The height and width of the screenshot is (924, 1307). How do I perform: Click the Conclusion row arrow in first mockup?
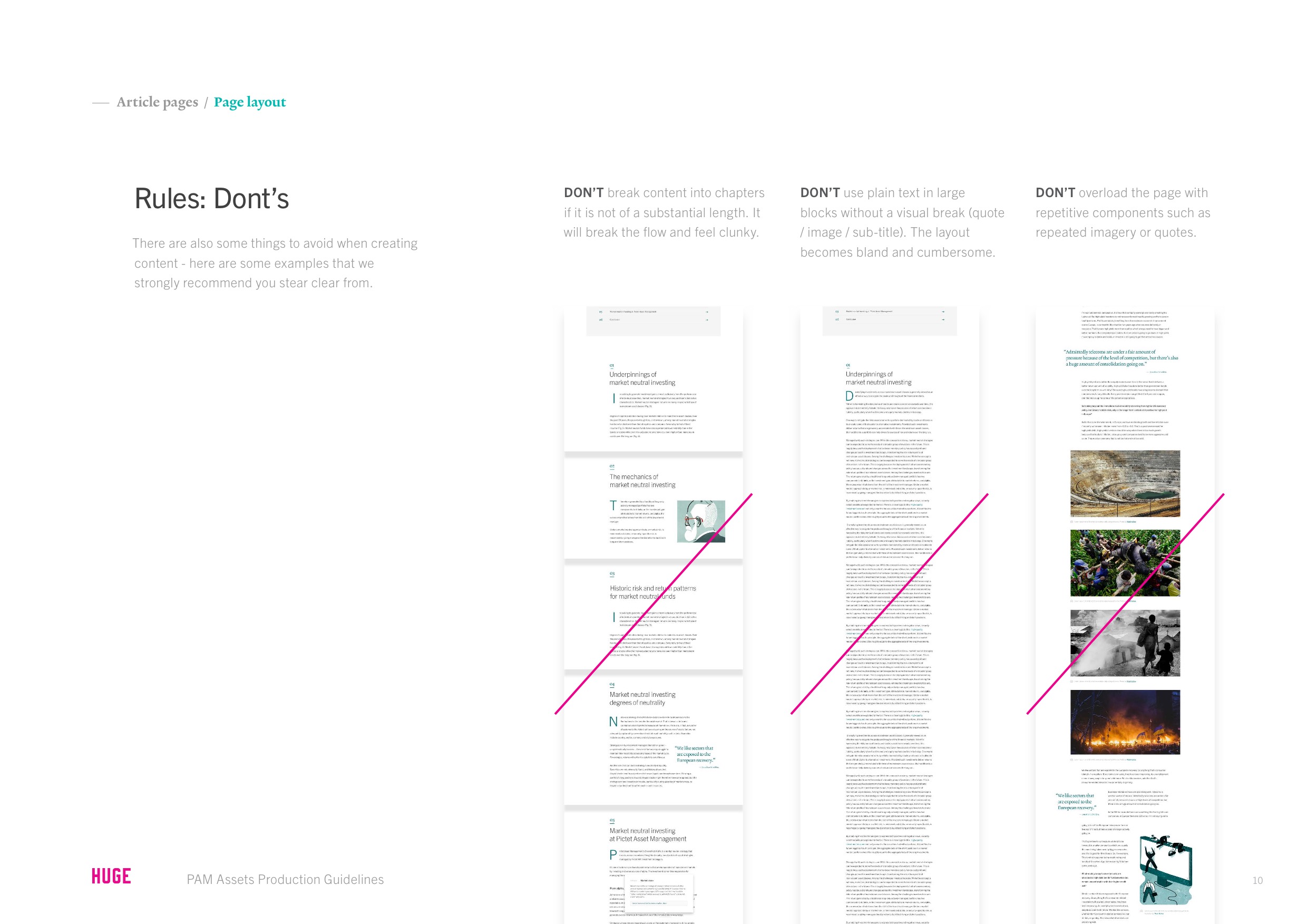[x=706, y=320]
